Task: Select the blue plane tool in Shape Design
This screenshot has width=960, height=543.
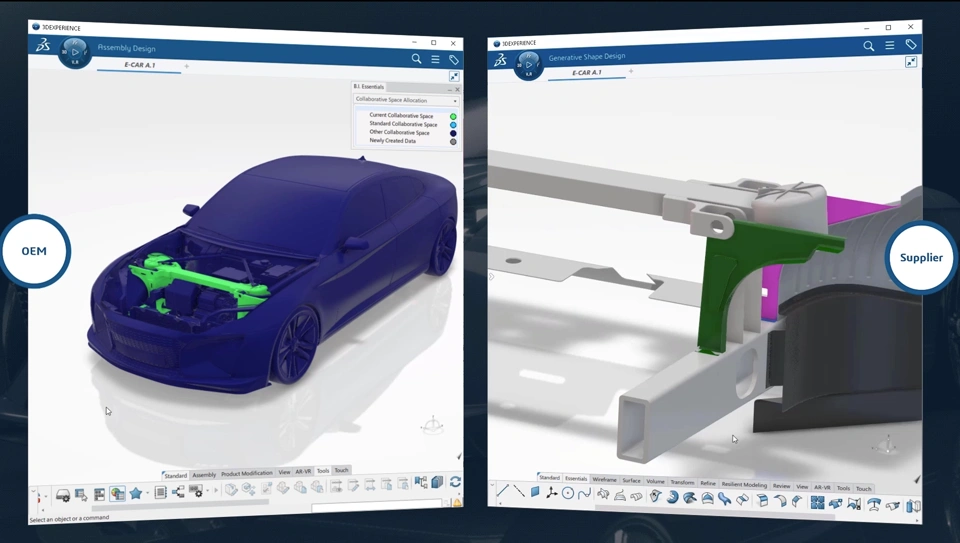Action: pyautogui.click(x=535, y=492)
